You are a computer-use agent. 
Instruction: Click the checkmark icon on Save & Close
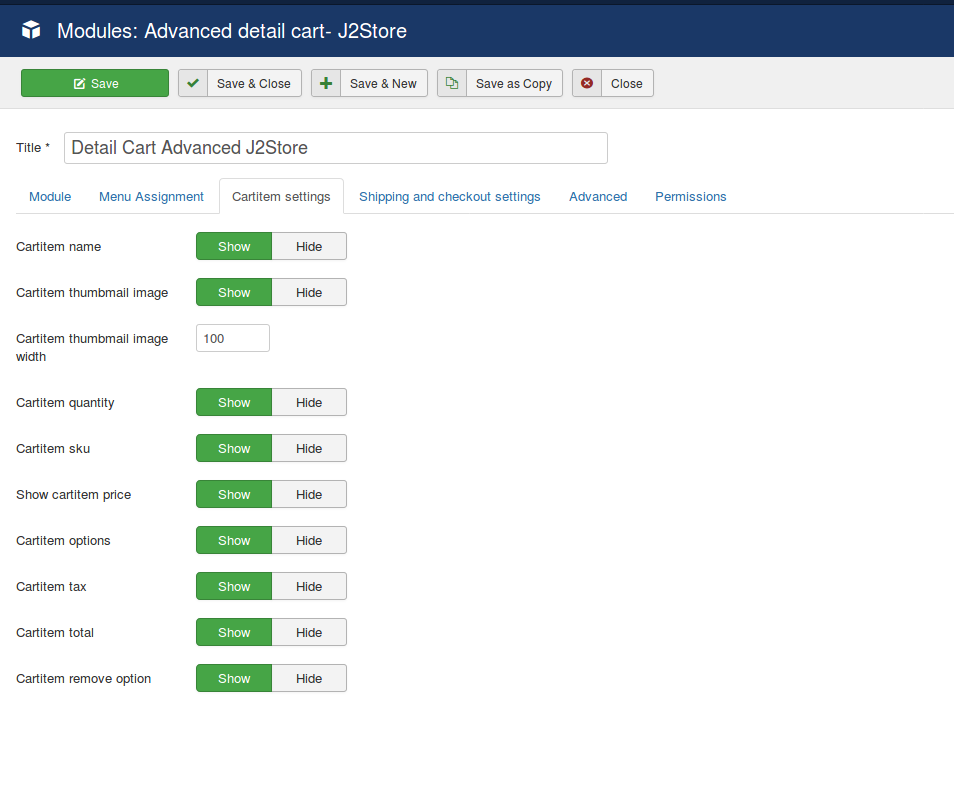coord(193,83)
